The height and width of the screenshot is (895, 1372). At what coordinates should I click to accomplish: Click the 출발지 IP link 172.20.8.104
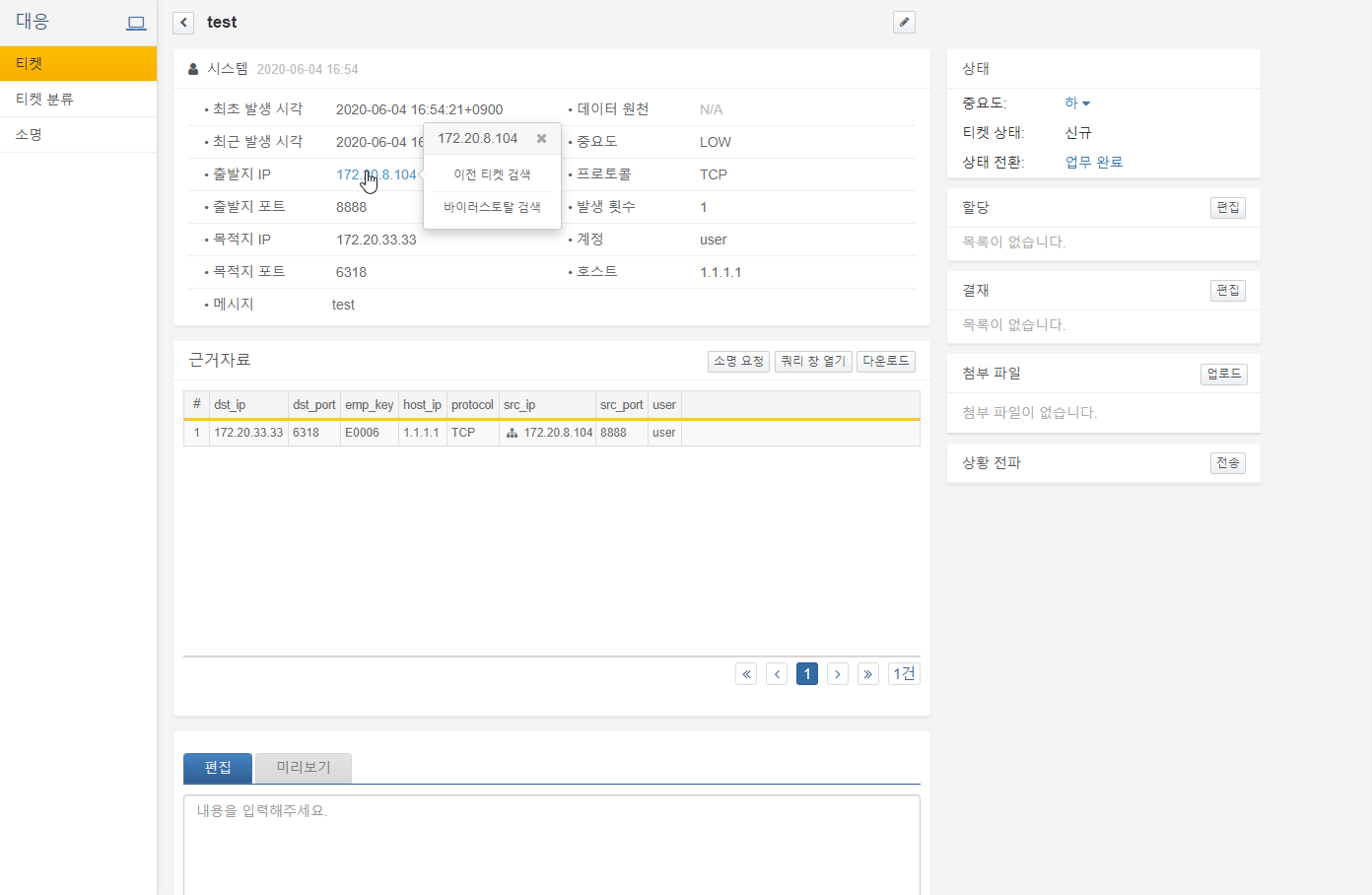point(377,174)
